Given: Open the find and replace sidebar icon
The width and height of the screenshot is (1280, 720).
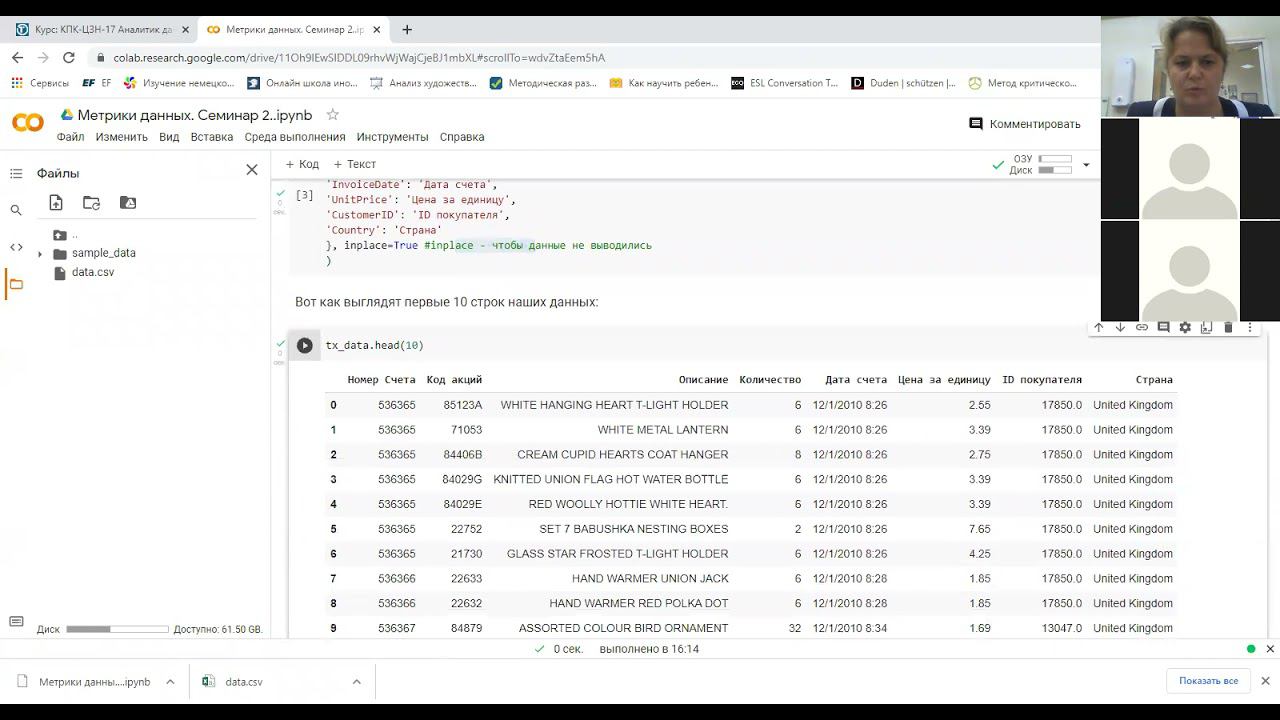Looking at the screenshot, I should [x=16, y=210].
